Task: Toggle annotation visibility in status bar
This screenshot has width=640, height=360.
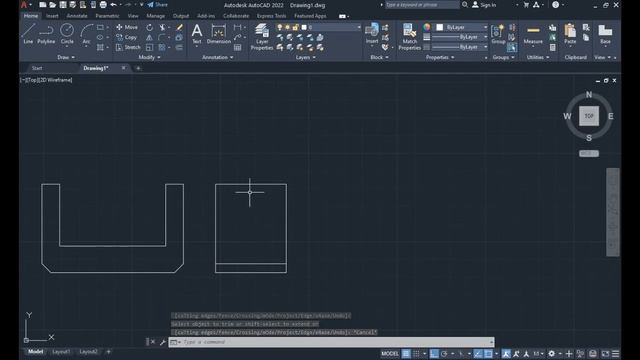Action: (506, 353)
